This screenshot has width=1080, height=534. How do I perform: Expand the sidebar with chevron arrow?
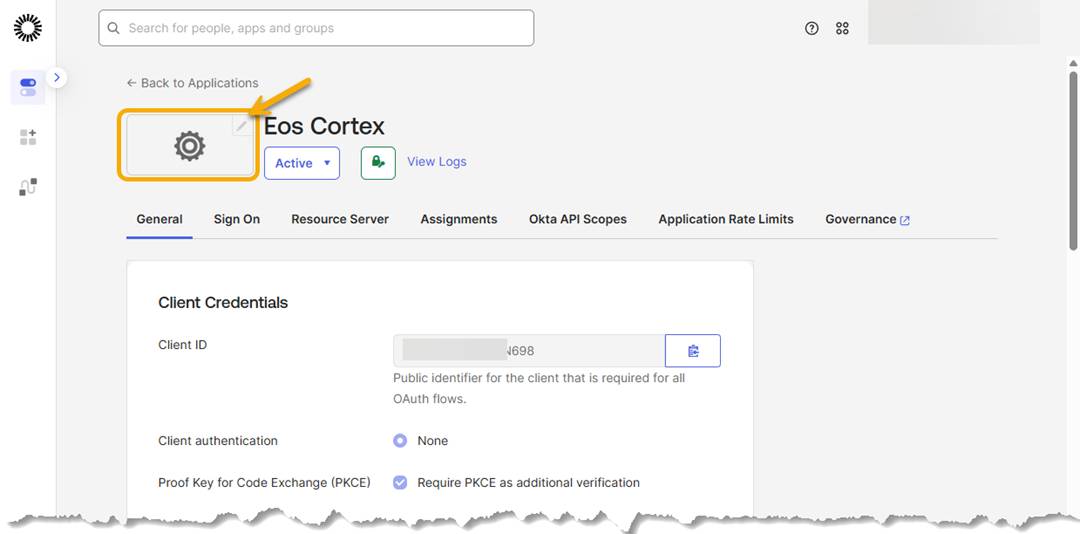click(57, 78)
